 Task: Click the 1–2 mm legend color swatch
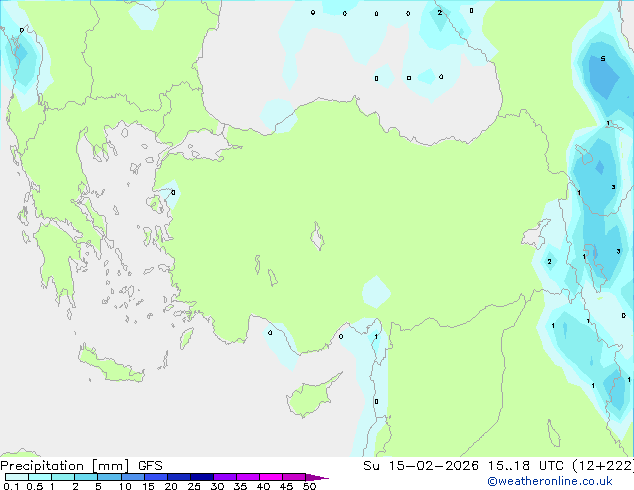click(x=63, y=477)
